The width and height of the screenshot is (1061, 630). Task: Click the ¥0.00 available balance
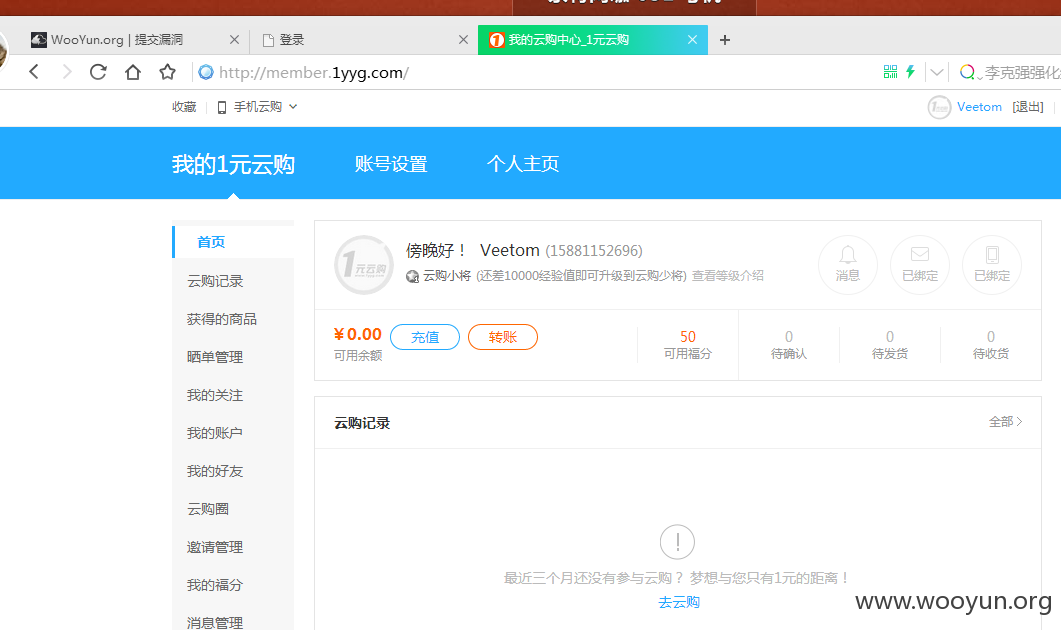358,334
